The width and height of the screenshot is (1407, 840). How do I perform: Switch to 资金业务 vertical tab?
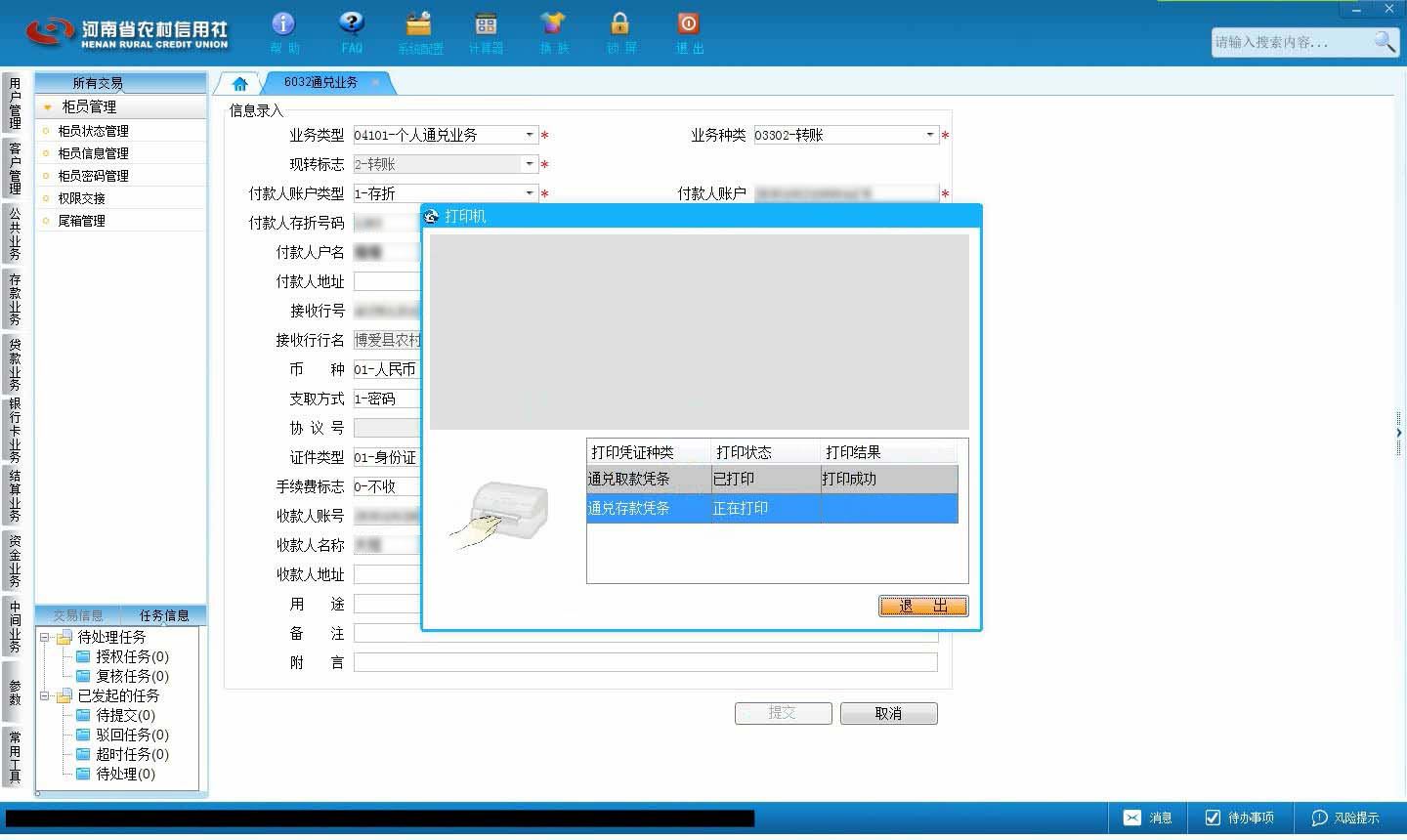(15, 561)
